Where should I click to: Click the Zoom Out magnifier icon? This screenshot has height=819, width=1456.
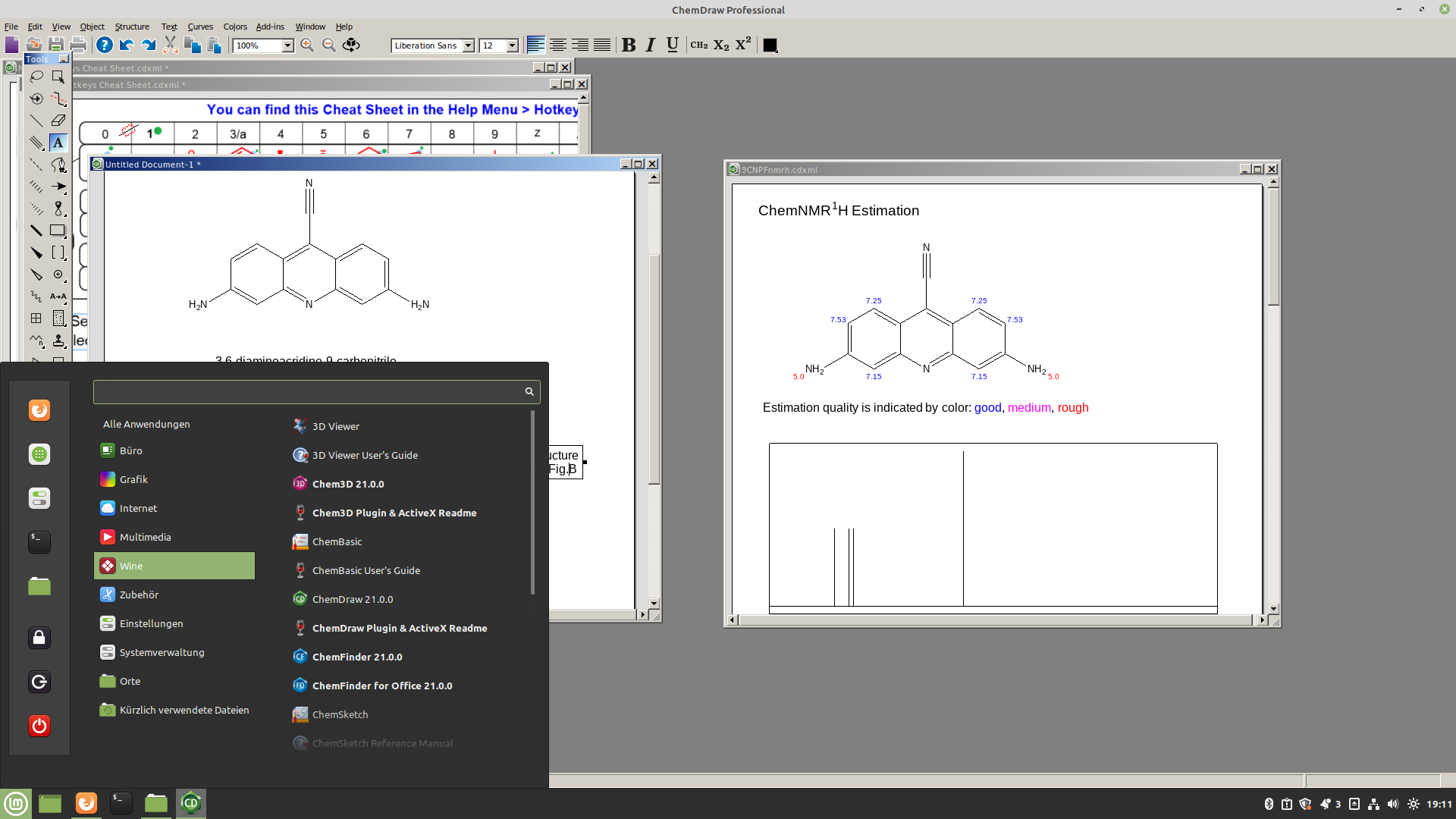tap(329, 45)
